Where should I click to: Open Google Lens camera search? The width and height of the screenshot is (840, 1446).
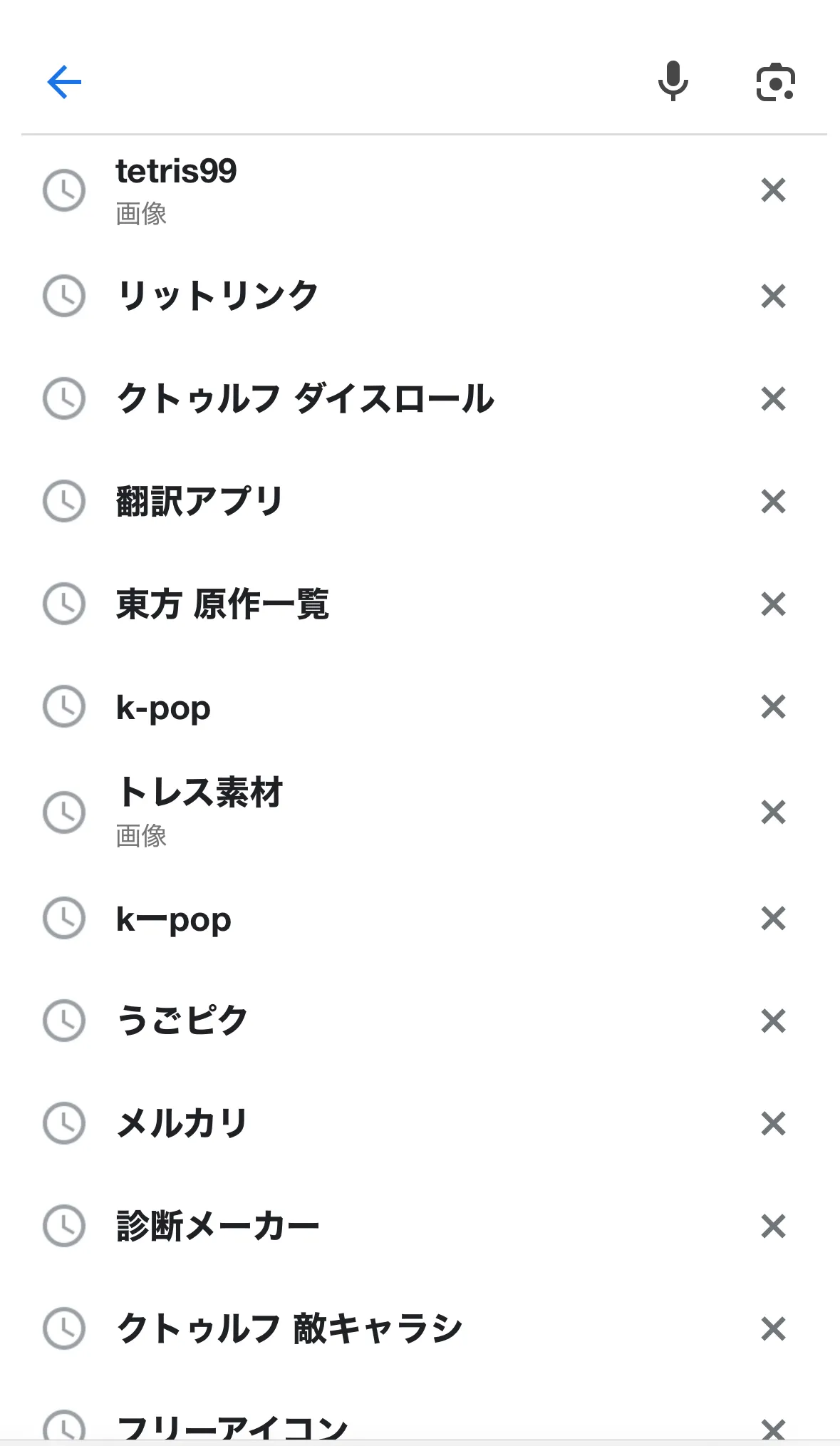click(775, 83)
